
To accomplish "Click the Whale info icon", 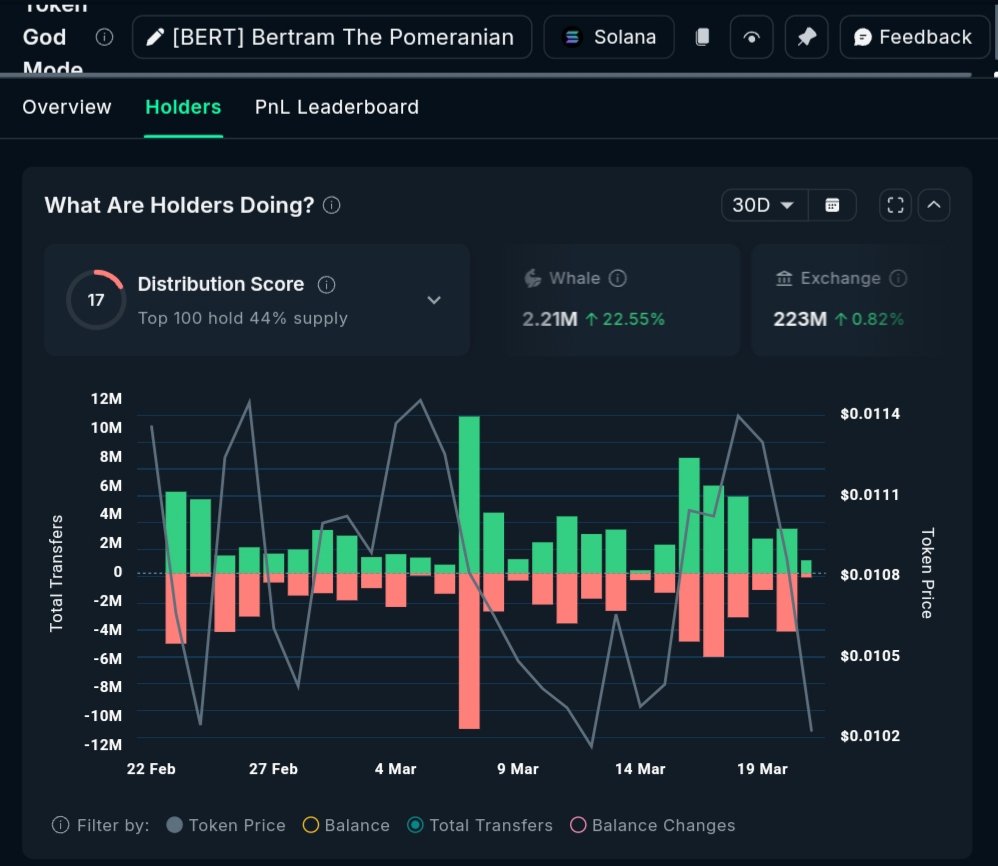I will (618, 278).
